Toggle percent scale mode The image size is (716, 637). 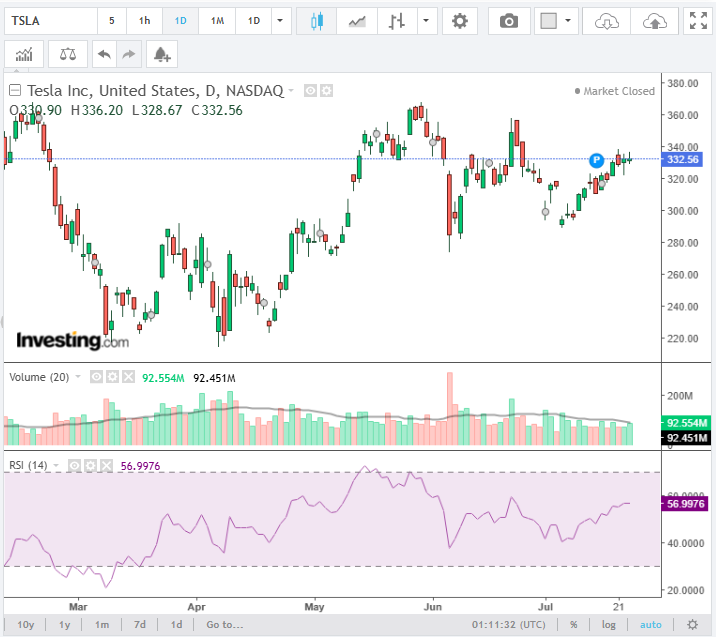(x=574, y=624)
